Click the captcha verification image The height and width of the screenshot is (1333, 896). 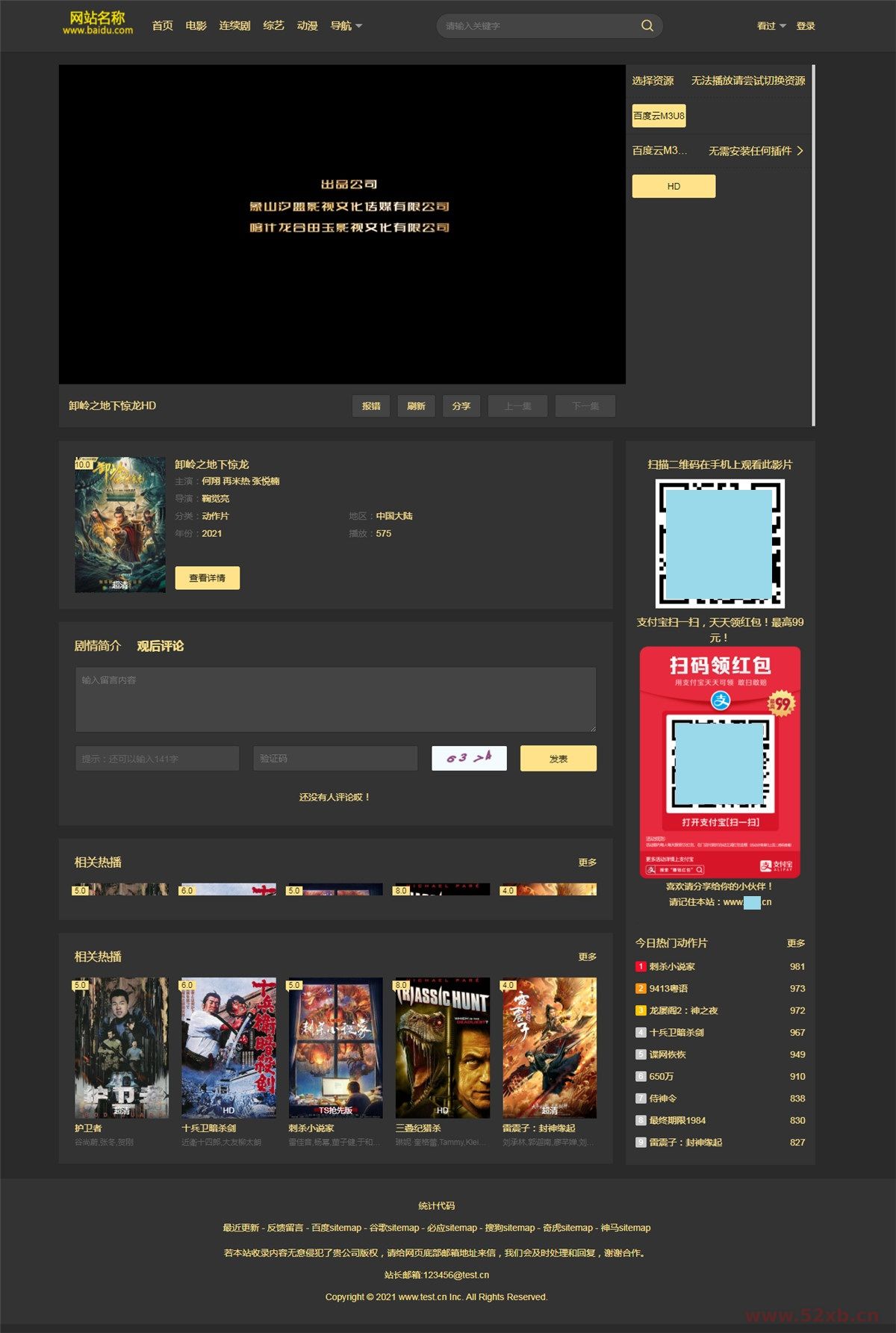tap(469, 758)
